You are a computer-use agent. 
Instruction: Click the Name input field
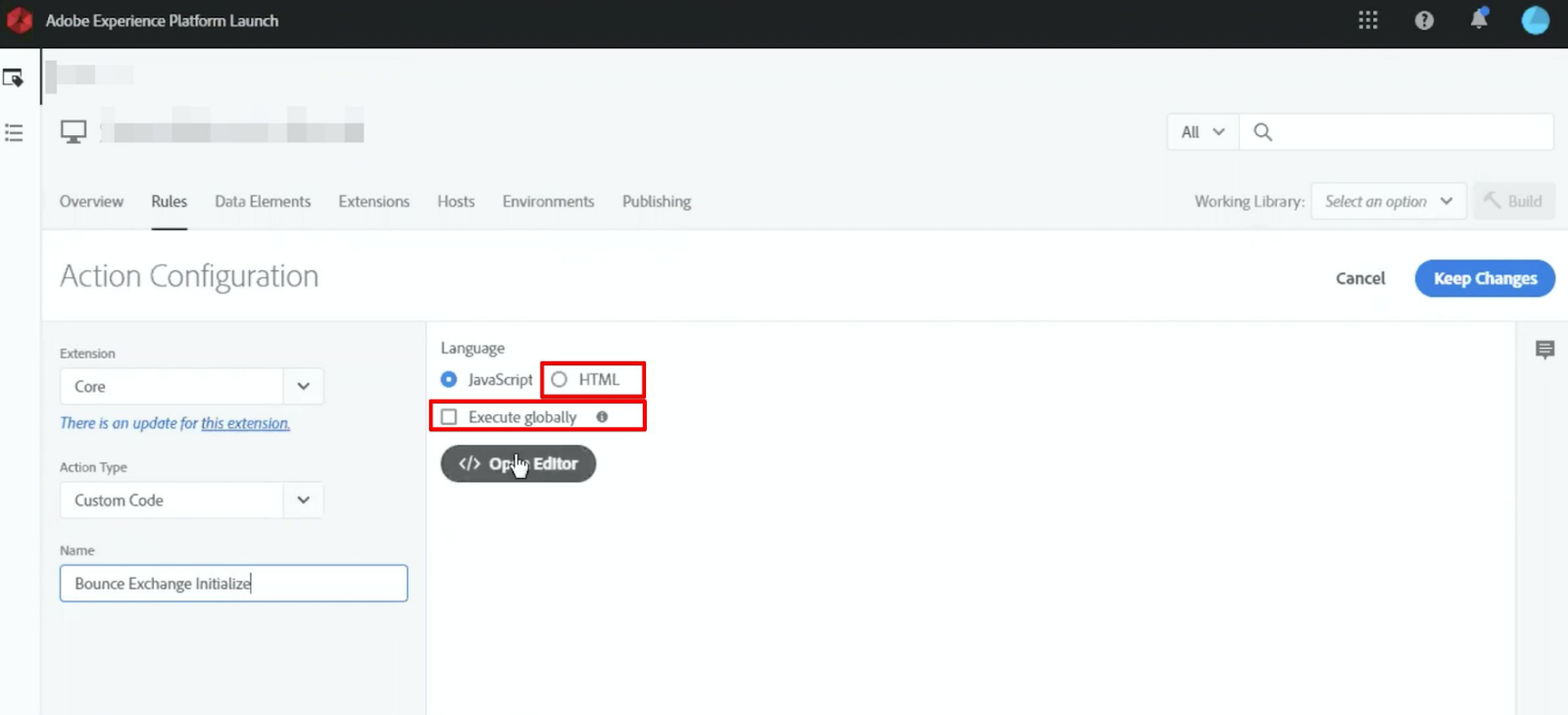(233, 583)
